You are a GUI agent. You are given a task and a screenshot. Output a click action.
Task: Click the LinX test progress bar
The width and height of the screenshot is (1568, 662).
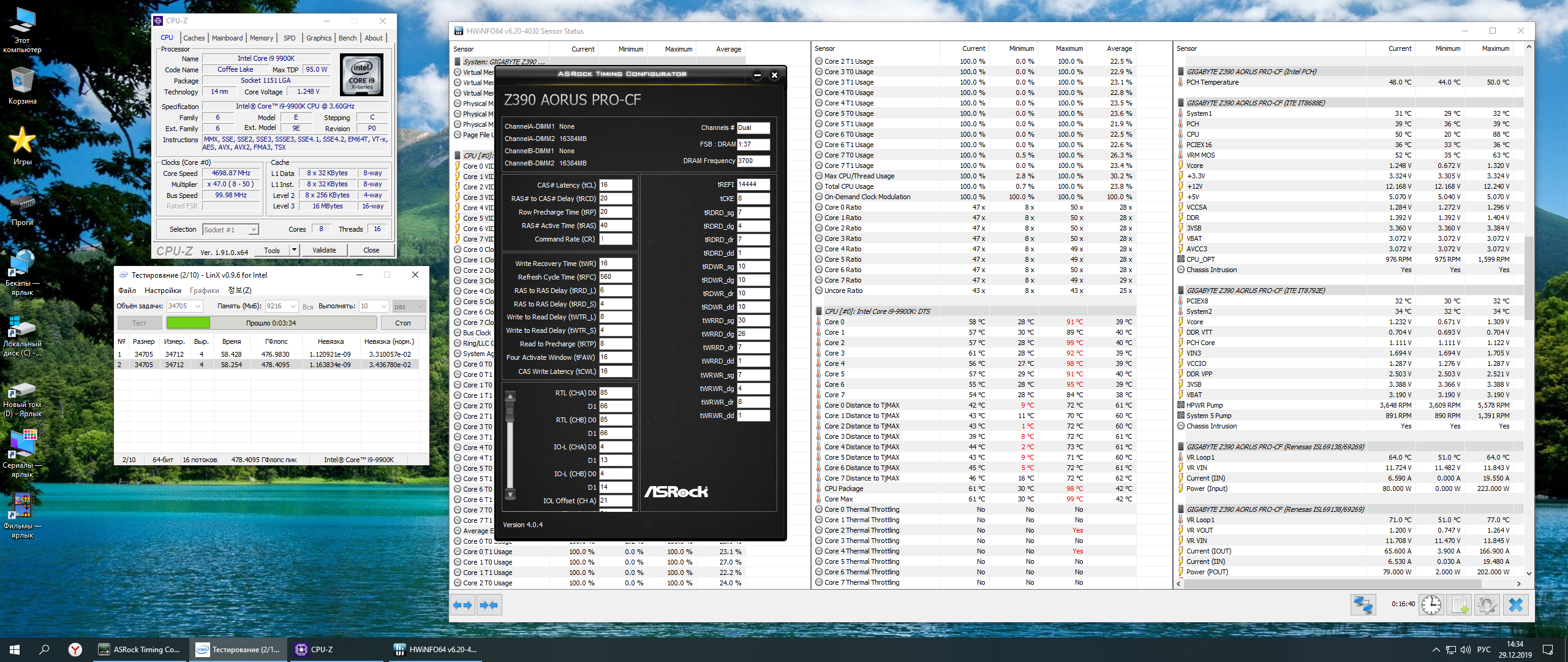pyautogui.click(x=271, y=323)
